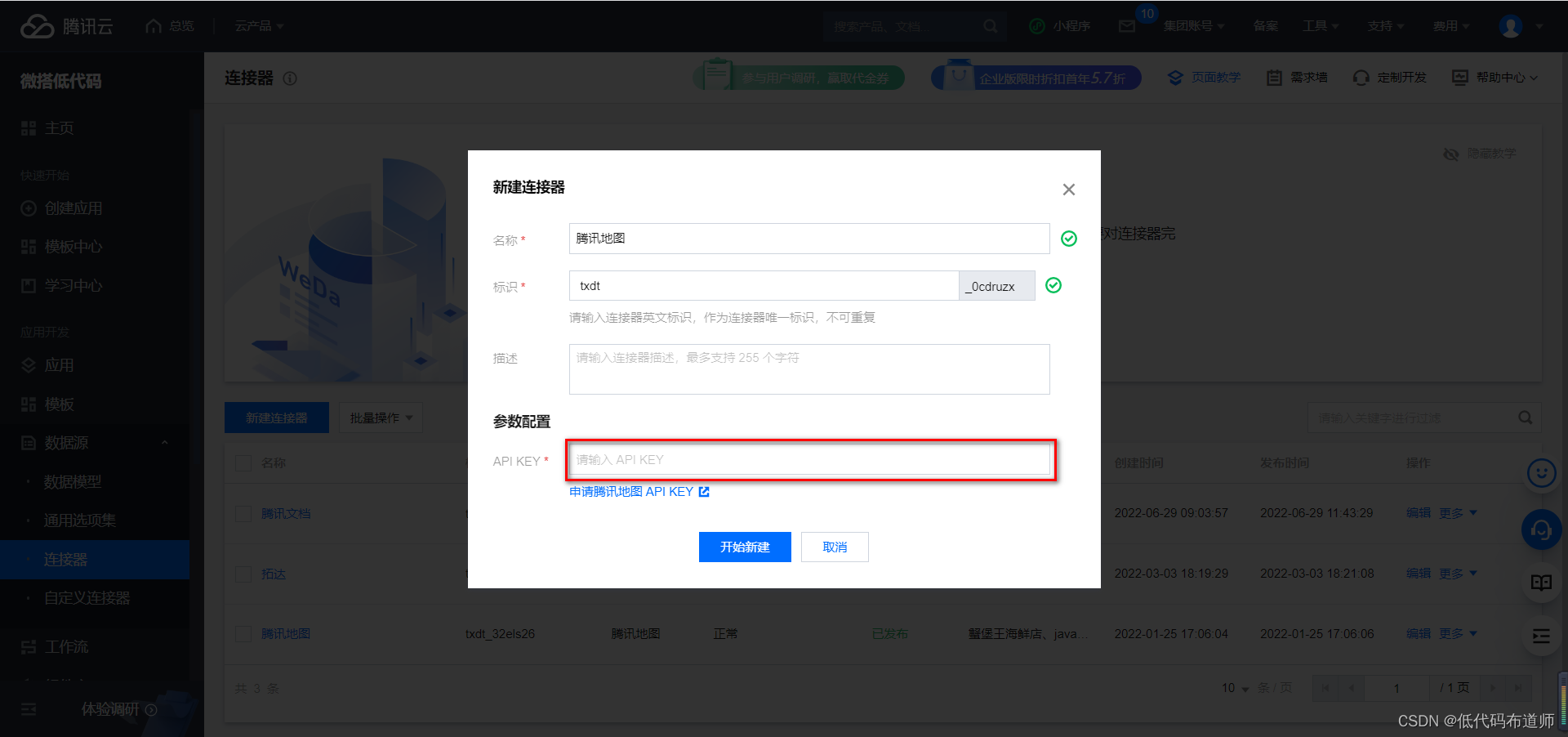Check the 腾讯地图 row checkbox
The image size is (1568, 737).
(243, 634)
